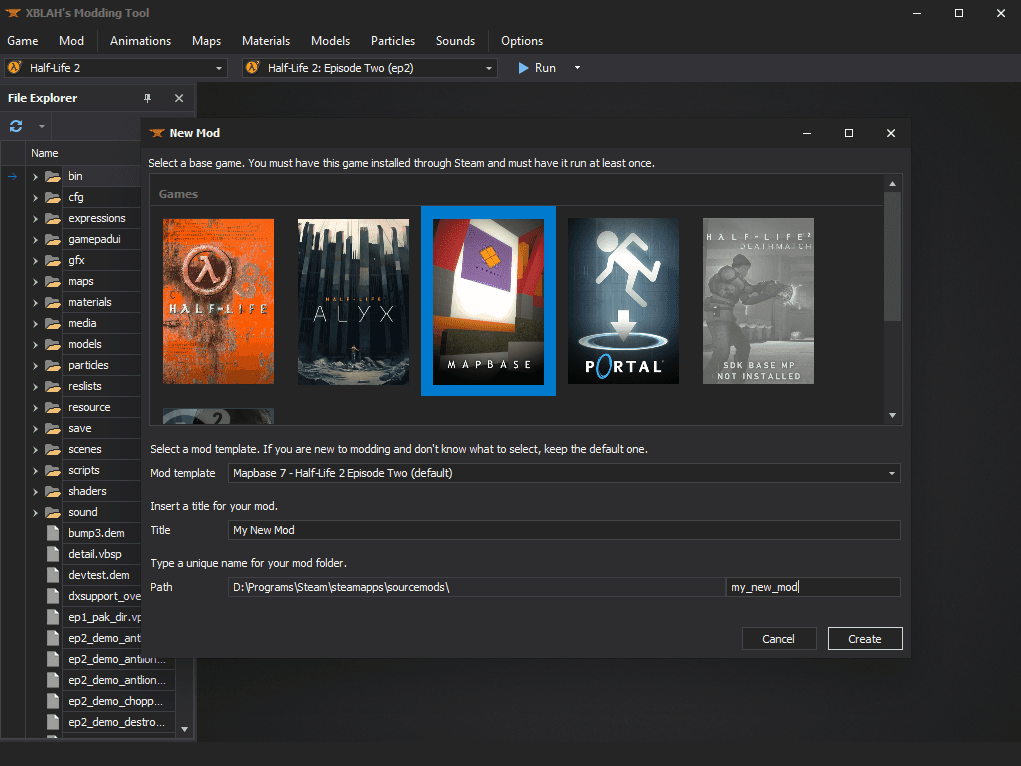Click the File Explorer refresh icon
The height and width of the screenshot is (766, 1021).
pyautogui.click(x=16, y=126)
